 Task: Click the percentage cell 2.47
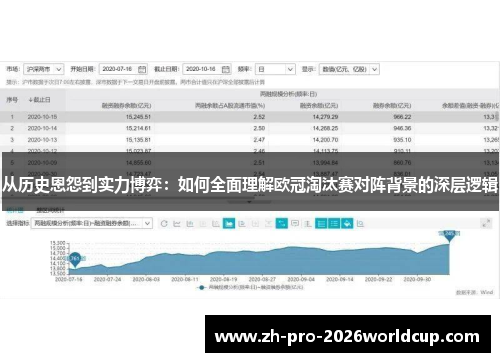tap(259, 140)
